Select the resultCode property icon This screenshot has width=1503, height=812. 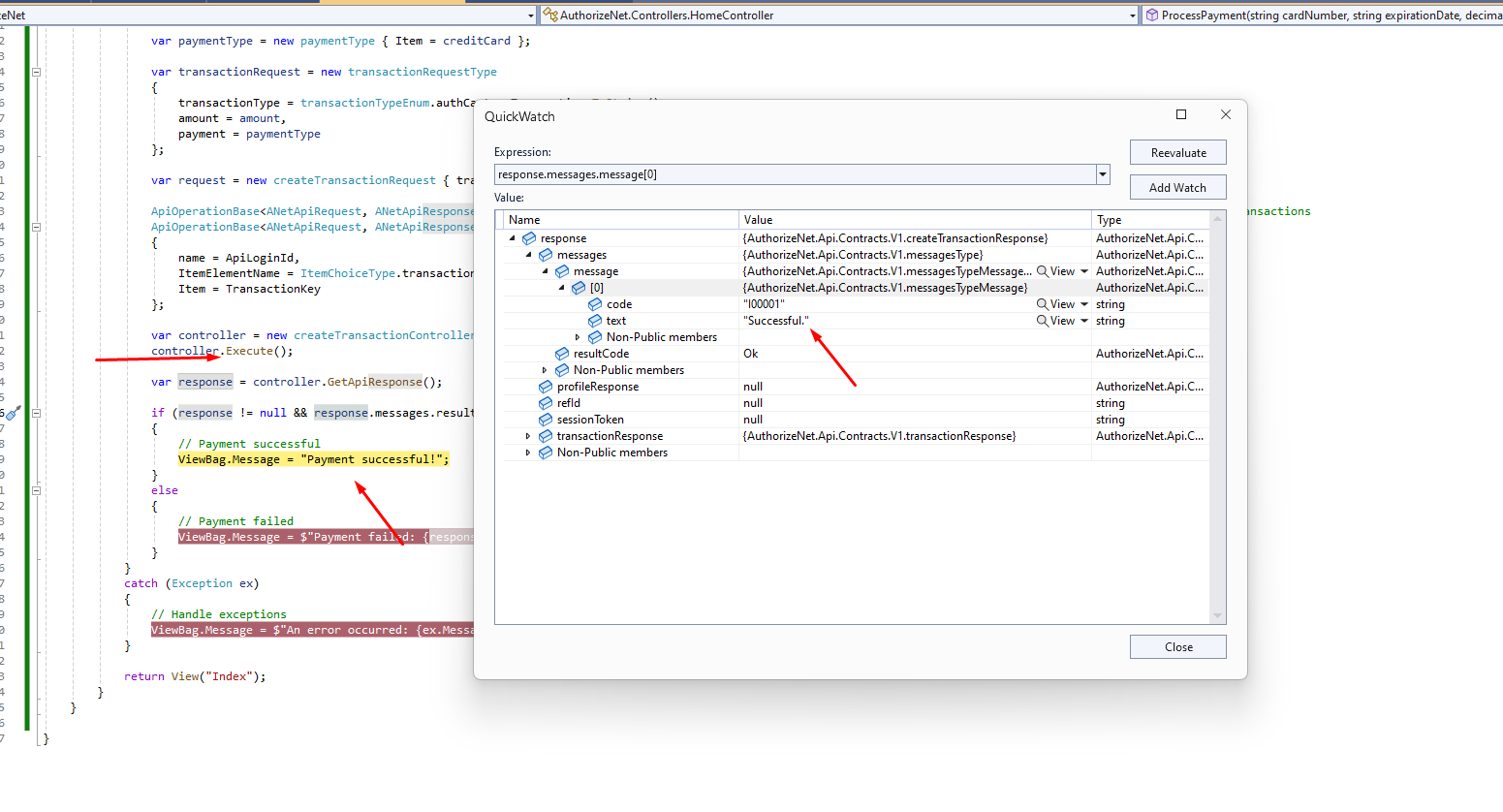tap(562, 354)
